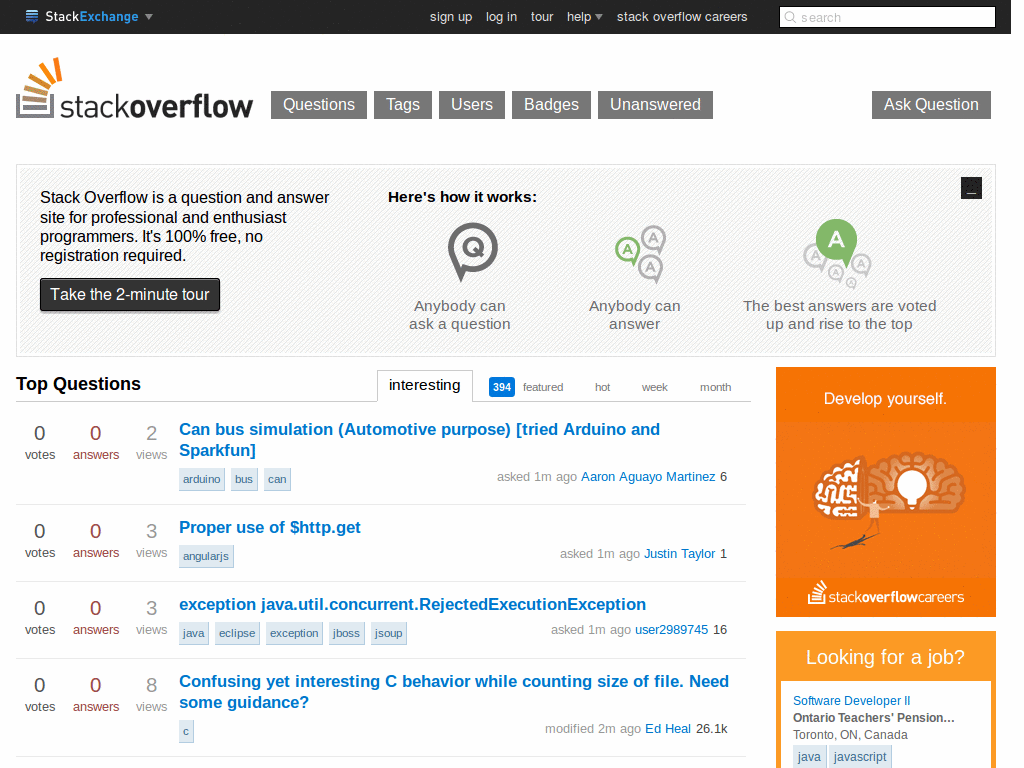Click in the search input field
This screenshot has width=1024, height=768.
(x=890, y=17)
